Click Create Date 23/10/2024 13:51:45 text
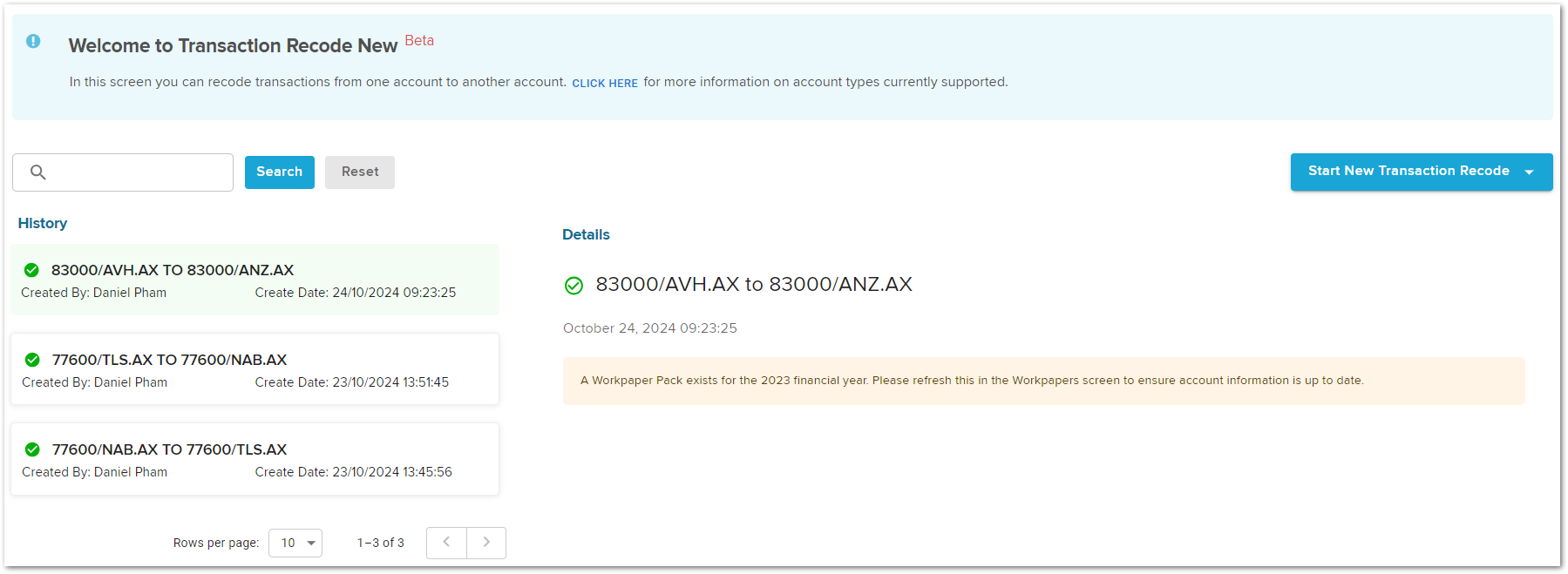The width and height of the screenshot is (1568, 574). [x=352, y=382]
